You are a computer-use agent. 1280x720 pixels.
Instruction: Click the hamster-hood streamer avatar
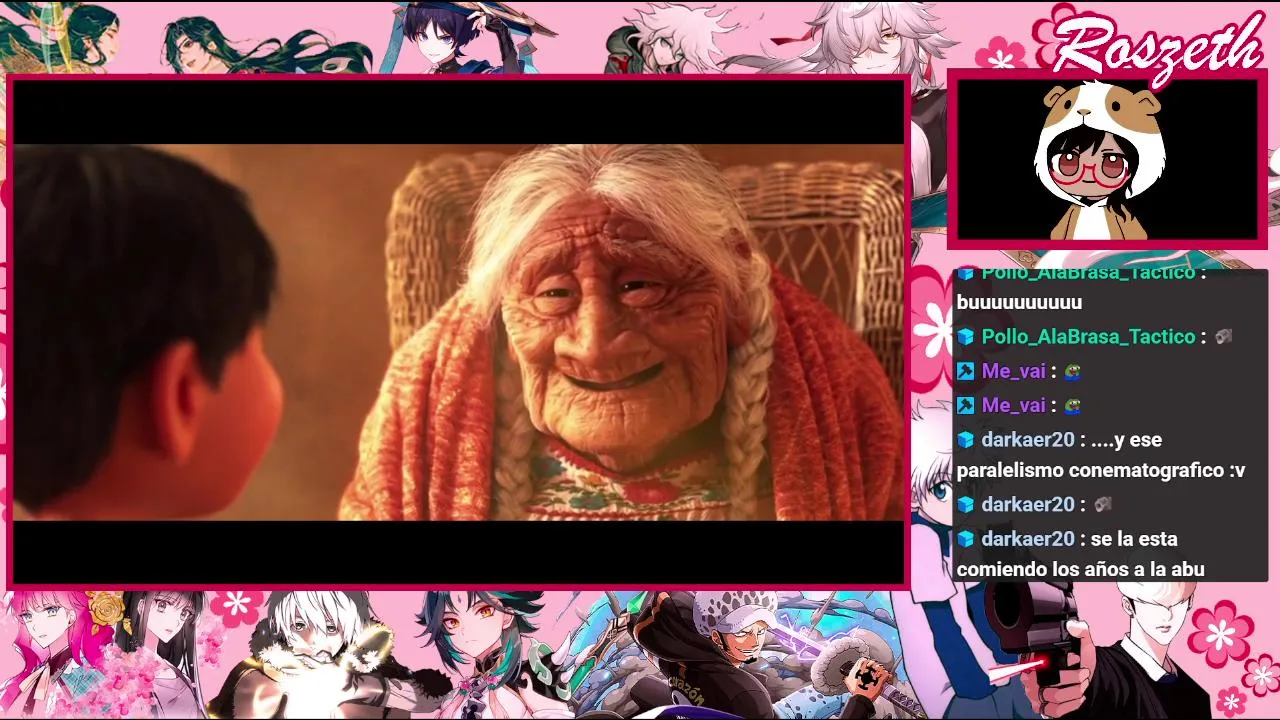click(1100, 160)
